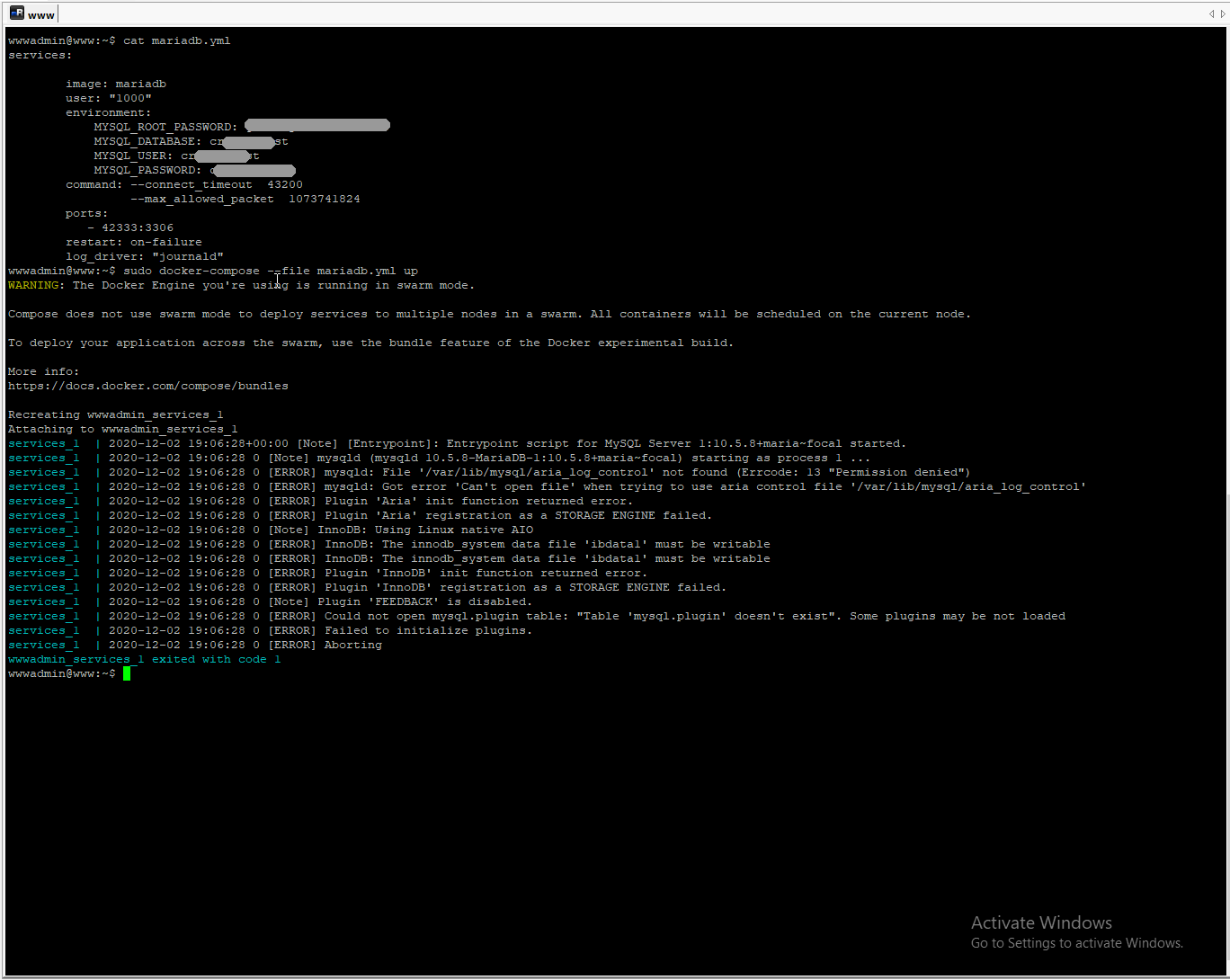Click the "--connect_timeout 43200" option
This screenshot has height=980, width=1230.
(217, 184)
